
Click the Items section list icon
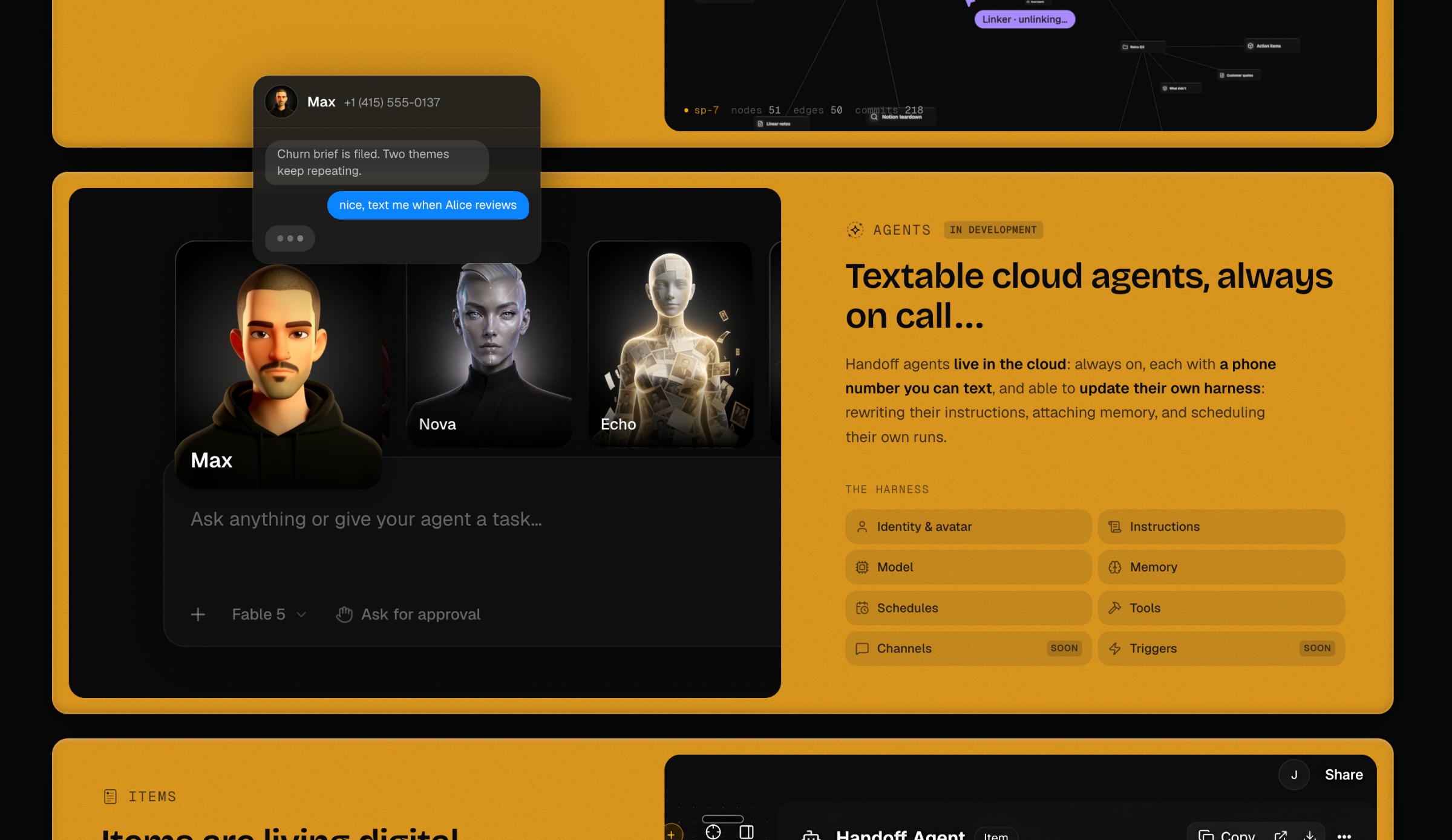(x=110, y=796)
